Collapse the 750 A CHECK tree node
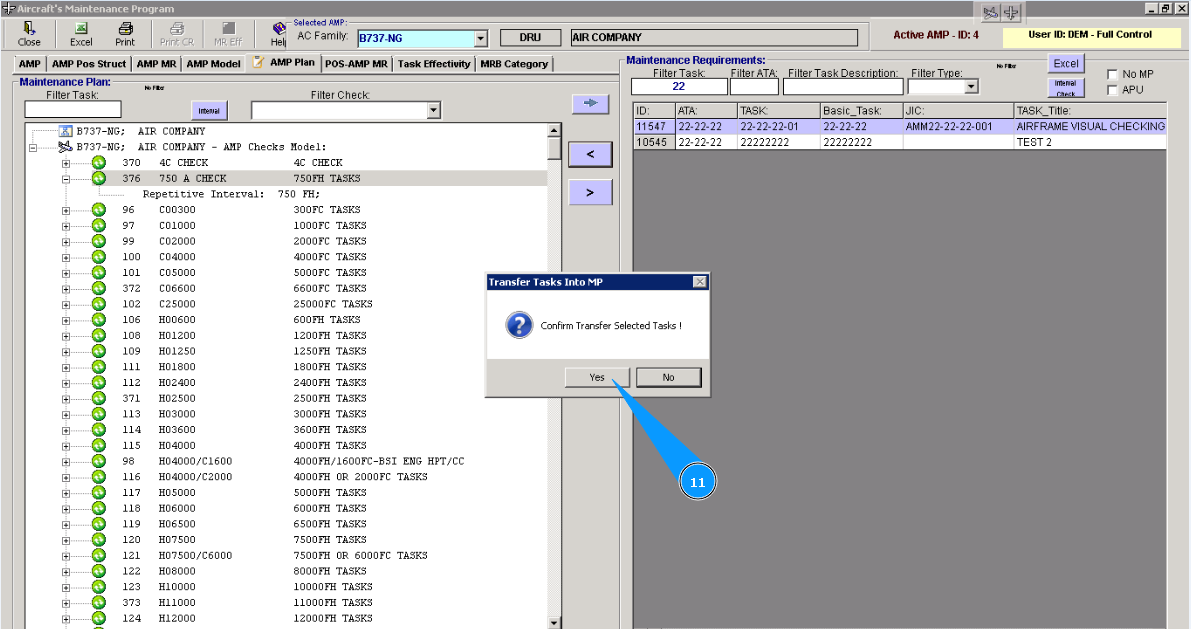 pyautogui.click(x=67, y=179)
